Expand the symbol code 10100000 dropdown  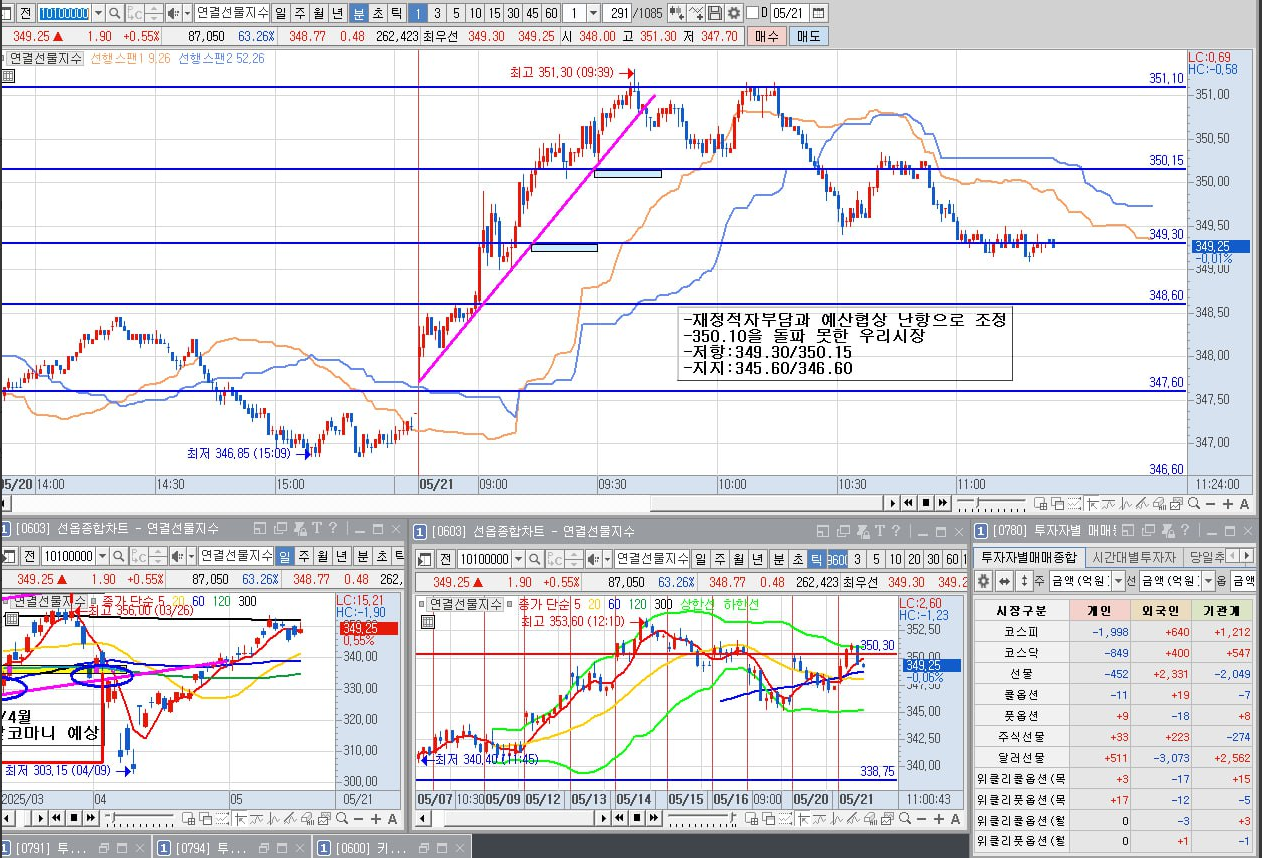pos(97,13)
